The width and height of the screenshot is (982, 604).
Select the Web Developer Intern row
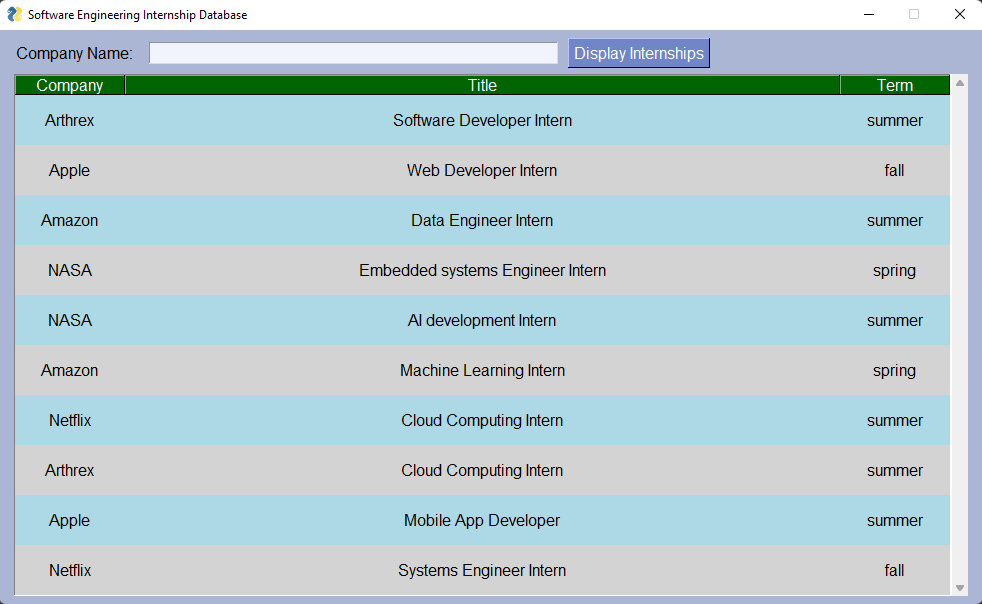pyautogui.click(x=482, y=170)
